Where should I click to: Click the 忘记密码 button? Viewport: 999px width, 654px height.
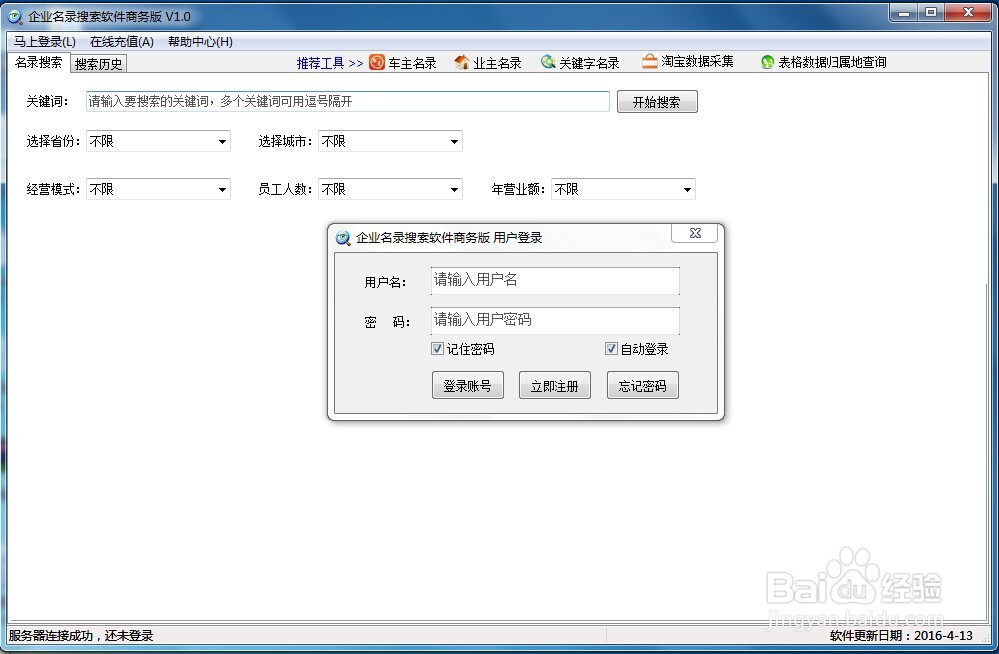(x=642, y=386)
